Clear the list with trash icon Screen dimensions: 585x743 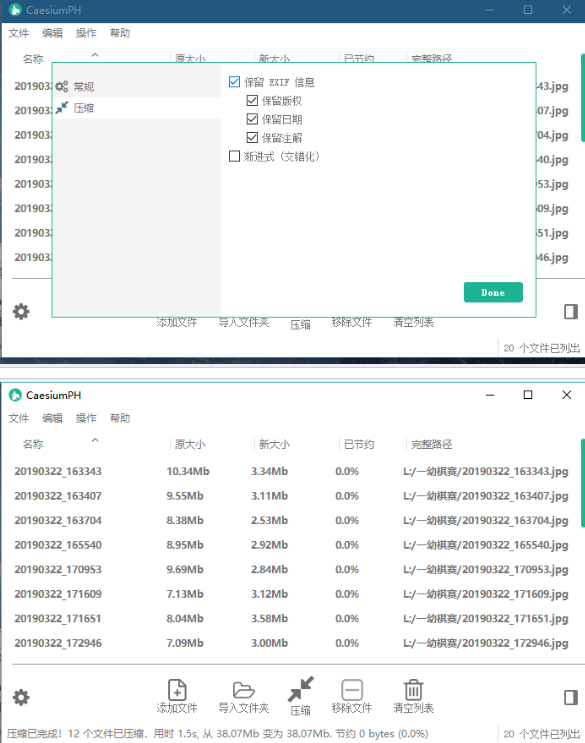[x=413, y=689]
